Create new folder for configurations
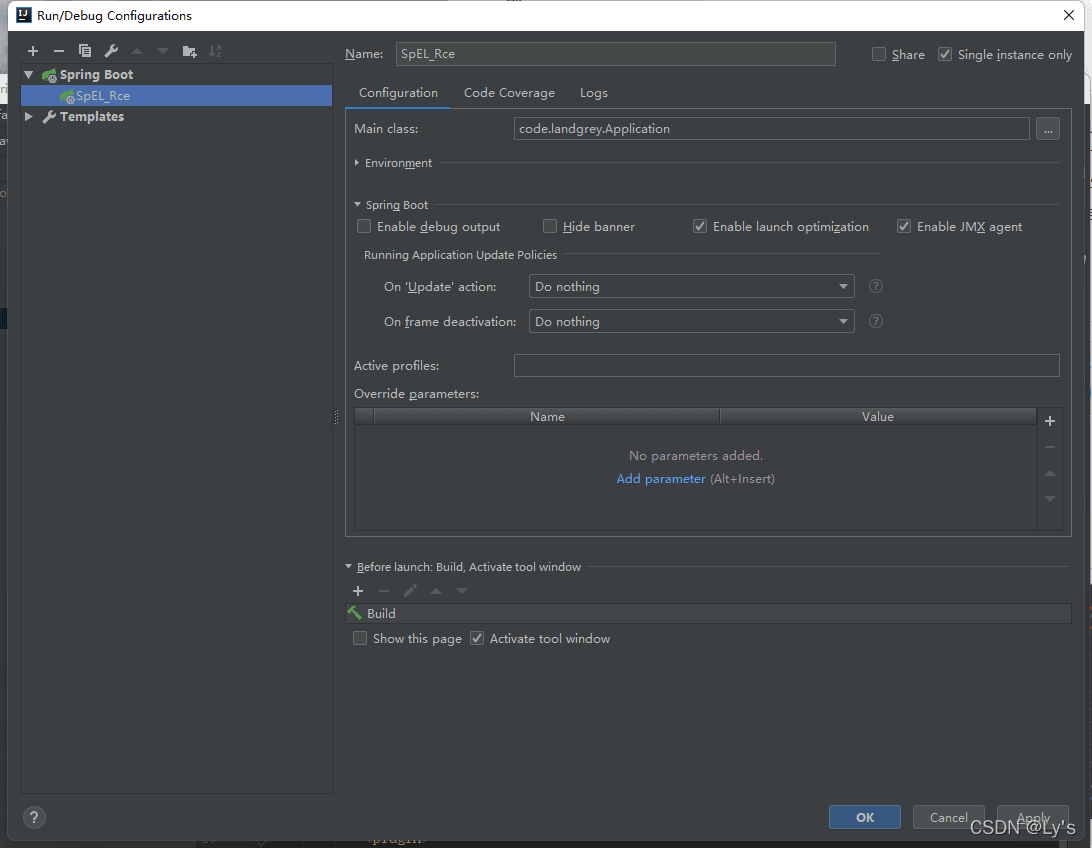Viewport: 1092px width, 848px height. pos(189,51)
